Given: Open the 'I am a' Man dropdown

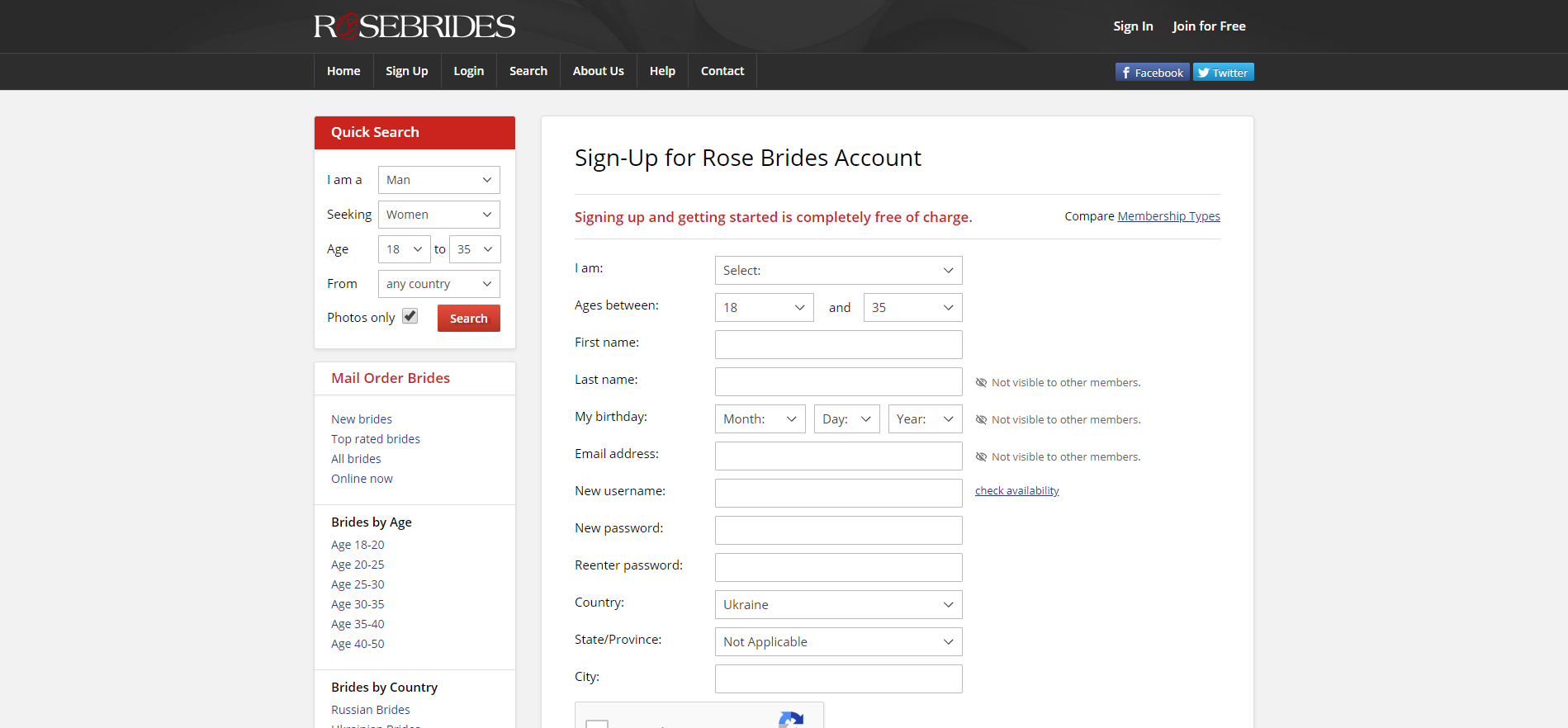Looking at the screenshot, I should 438,180.
